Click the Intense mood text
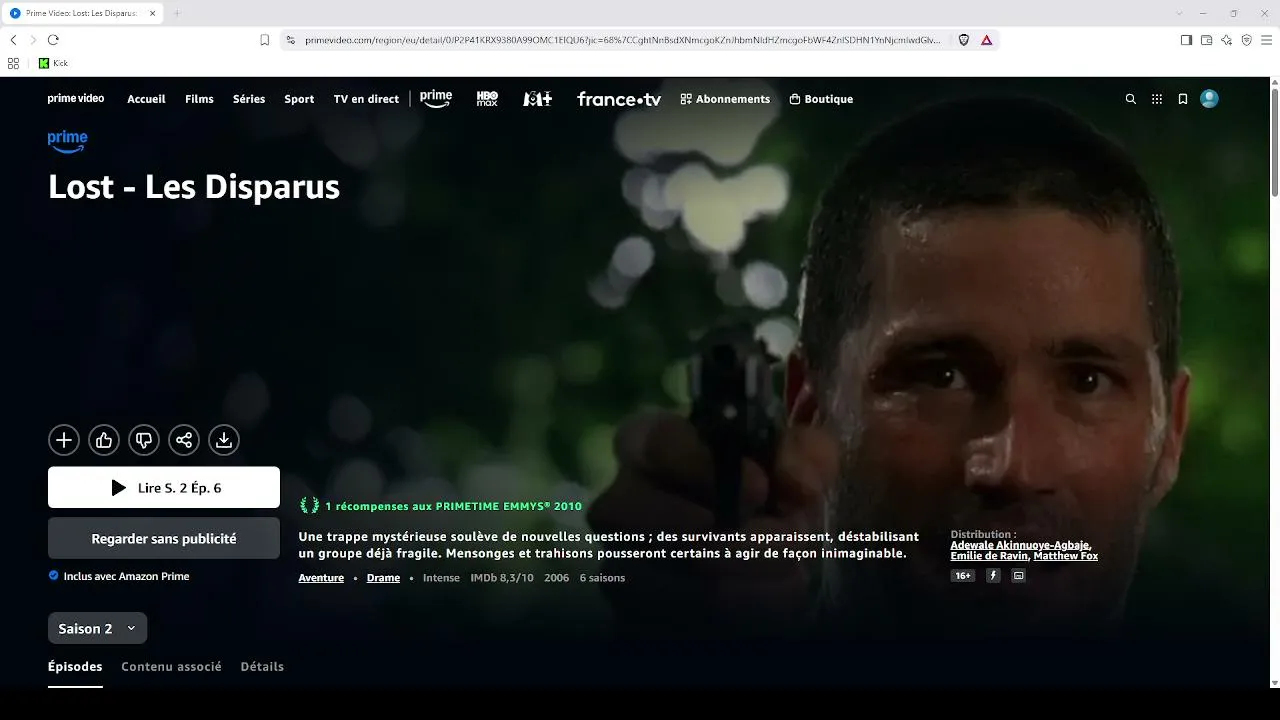1280x720 pixels. click(x=441, y=578)
